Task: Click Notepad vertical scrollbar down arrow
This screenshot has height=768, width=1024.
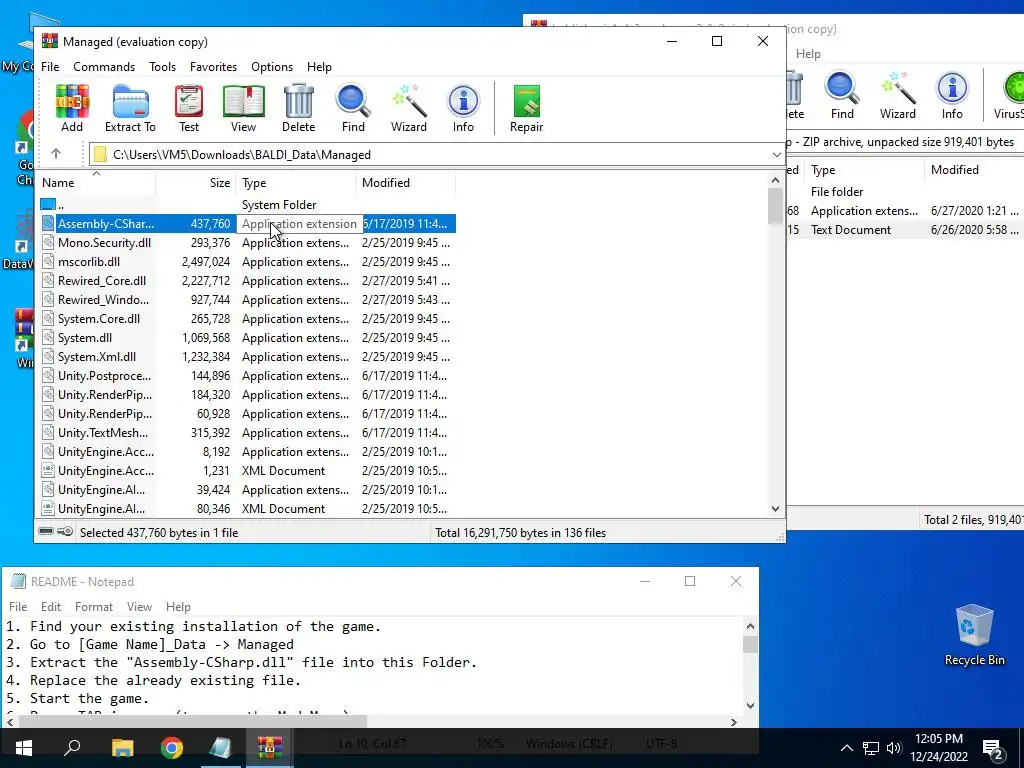Action: pos(750,705)
